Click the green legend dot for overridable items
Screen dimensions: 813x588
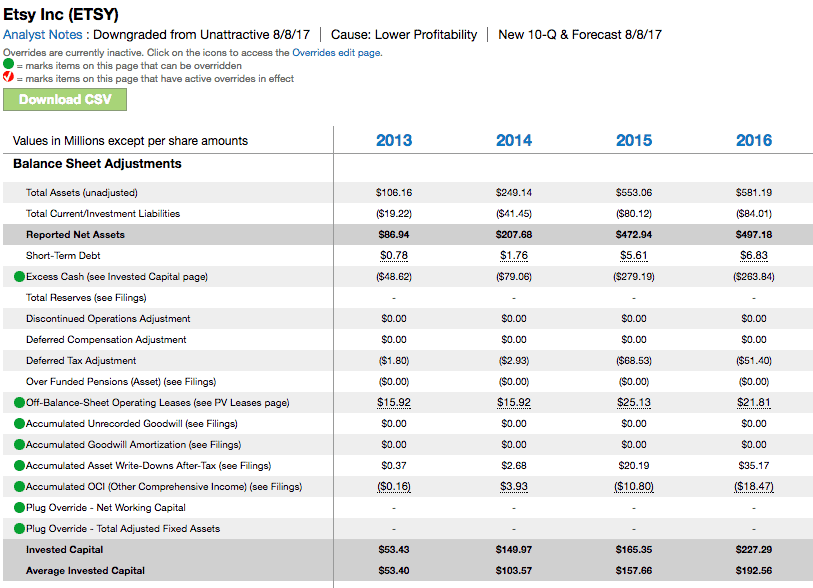click(8, 64)
